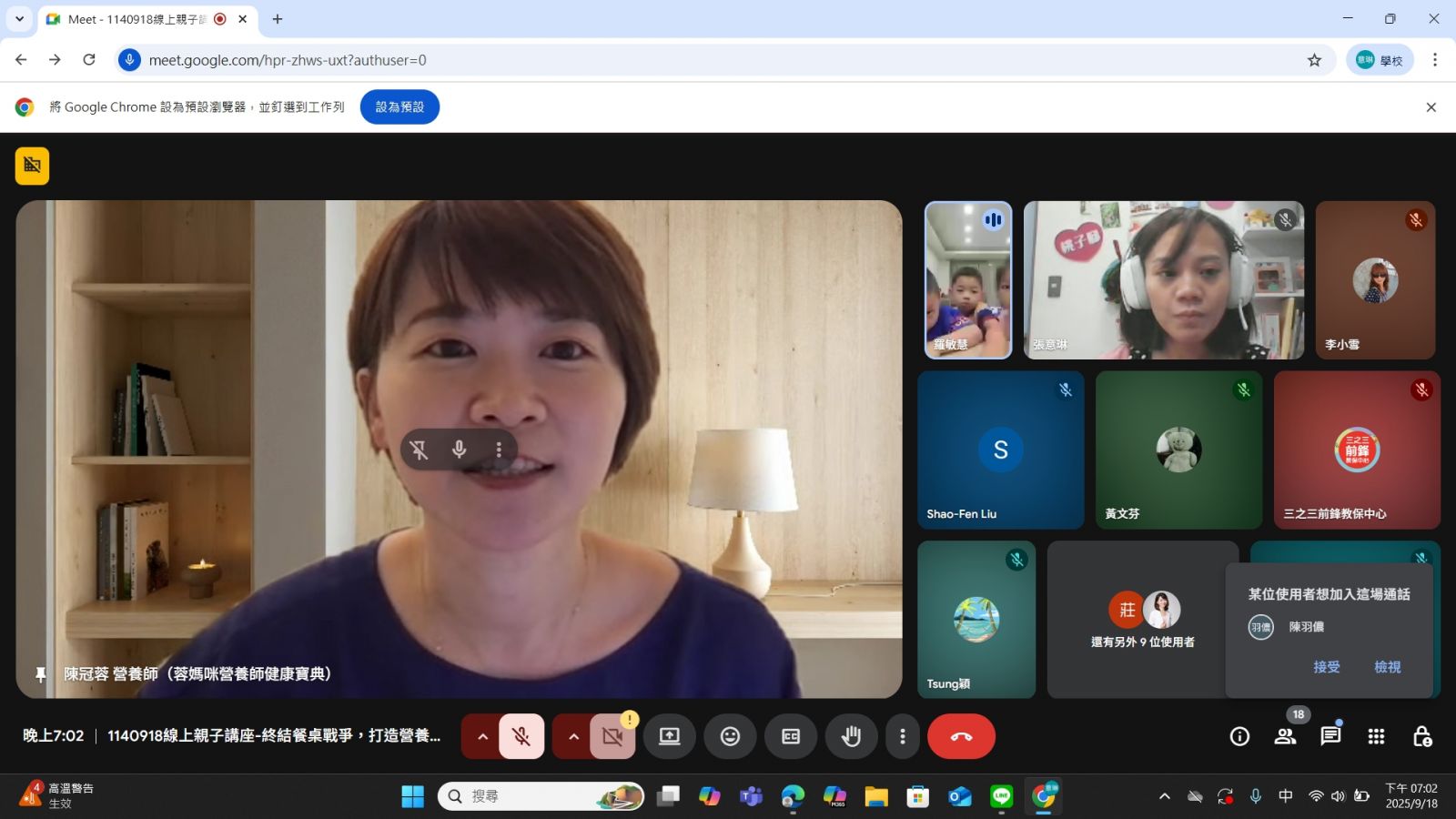Expand video settings arrow beside camera
The image size is (1456, 819).
573,736
